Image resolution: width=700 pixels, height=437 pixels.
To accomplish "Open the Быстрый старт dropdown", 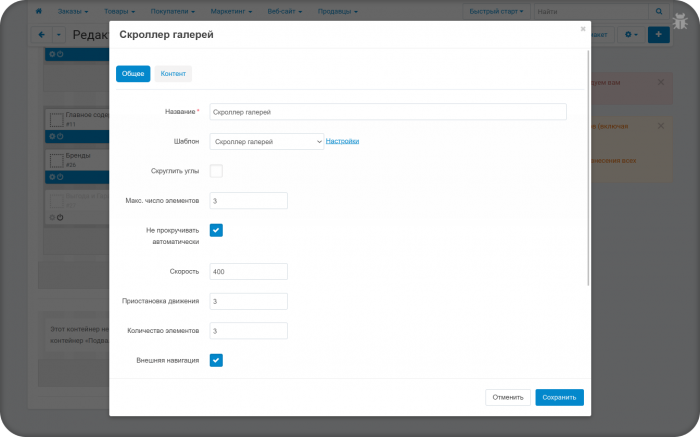I will (496, 12).
